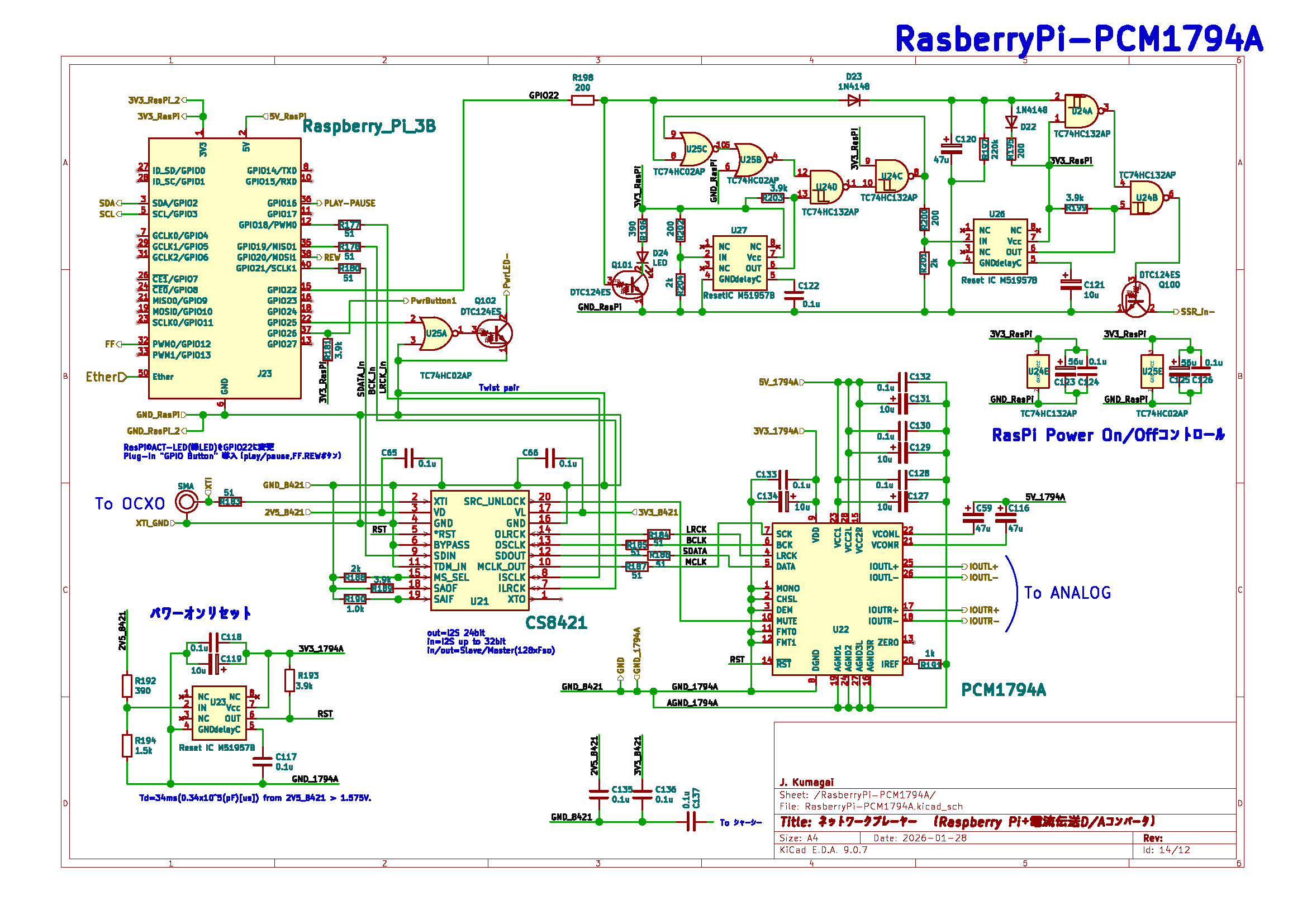Click the U24B NAND gate symbol

click(x=1147, y=198)
